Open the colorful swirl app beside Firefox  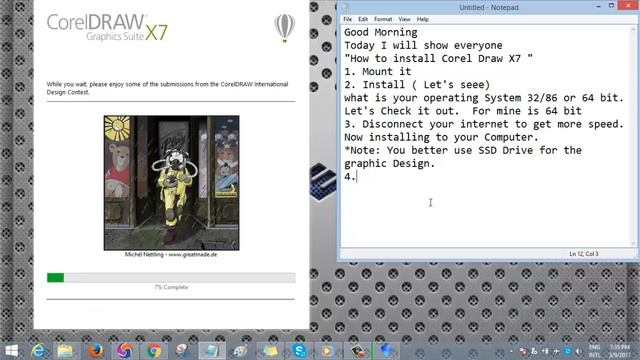pyautogui.click(x=125, y=351)
